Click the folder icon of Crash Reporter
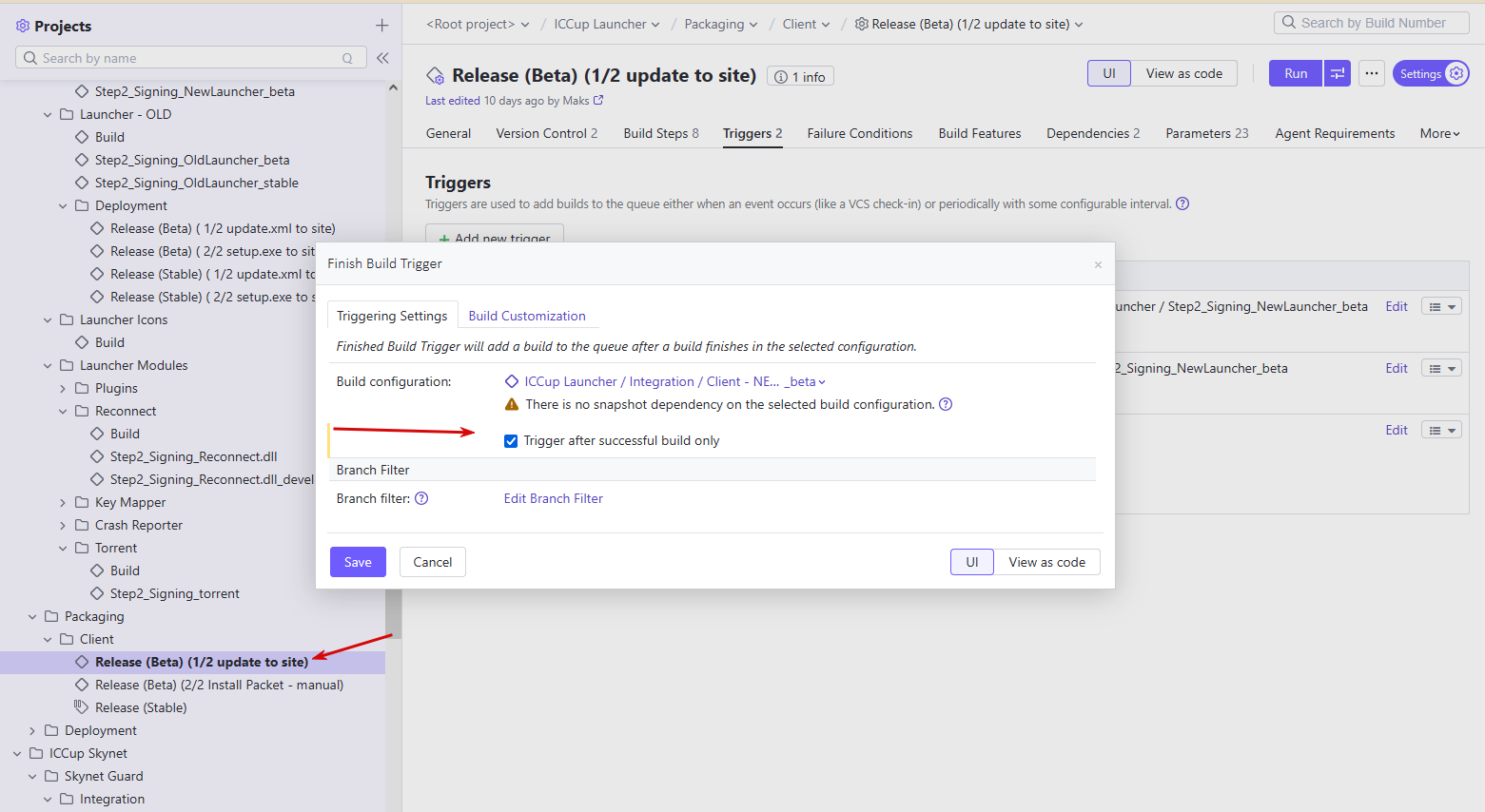This screenshot has width=1485, height=812. point(82,525)
